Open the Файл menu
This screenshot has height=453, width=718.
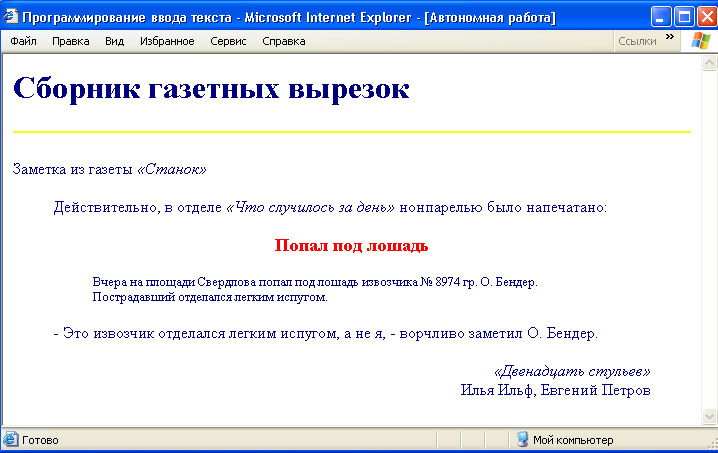click(x=23, y=41)
